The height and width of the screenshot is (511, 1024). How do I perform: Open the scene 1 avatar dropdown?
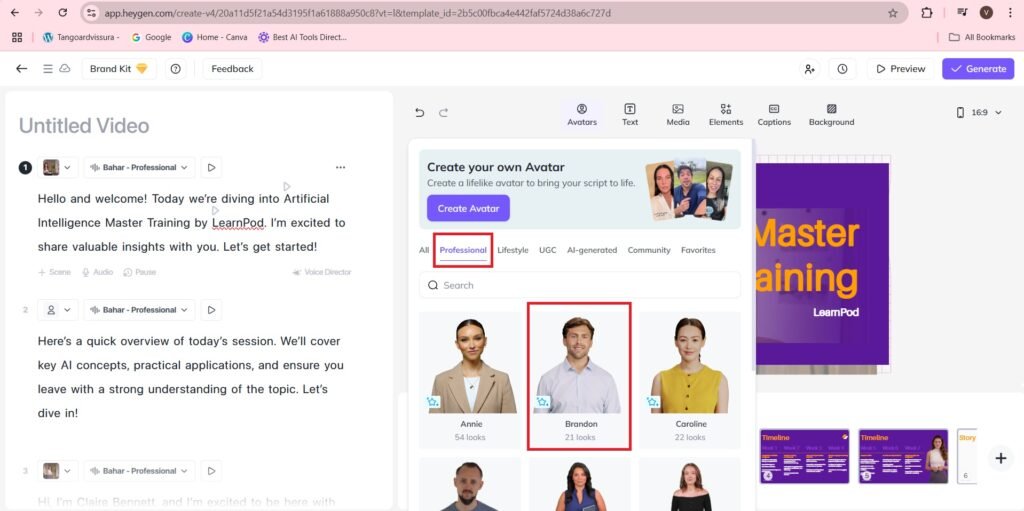pyautogui.click(x=57, y=167)
